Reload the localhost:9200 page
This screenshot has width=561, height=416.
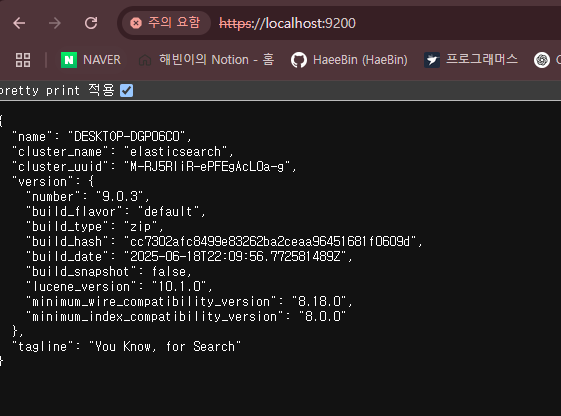(91, 23)
